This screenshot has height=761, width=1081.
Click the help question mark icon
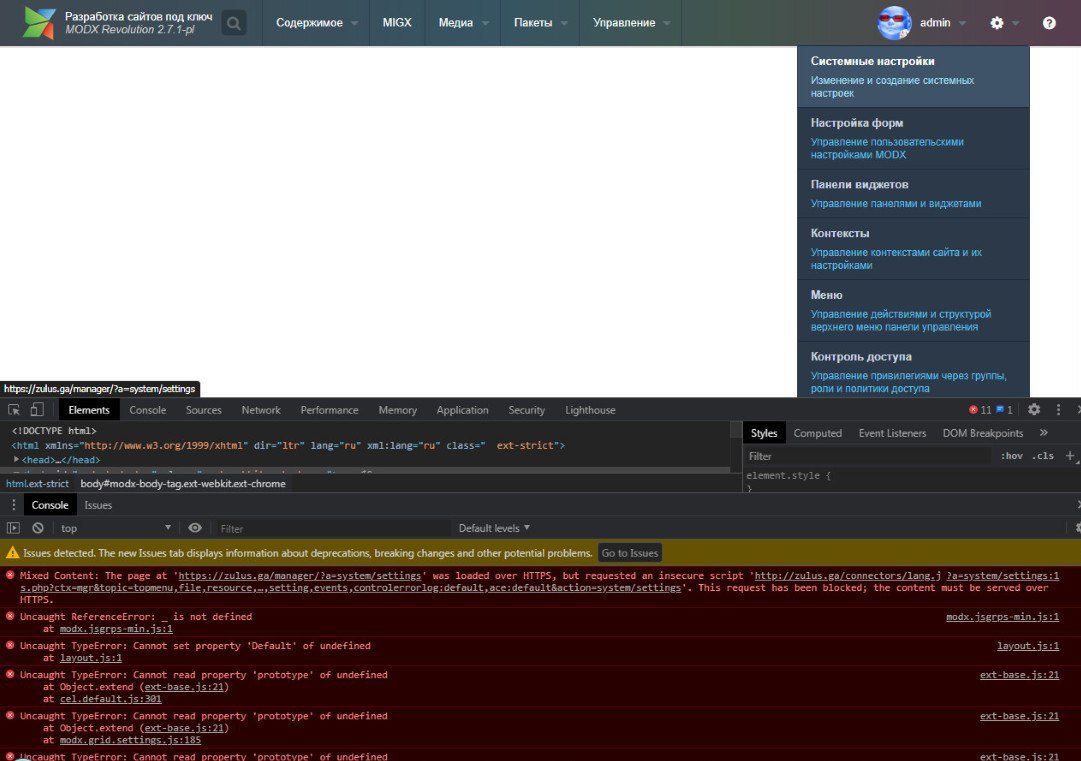coord(1049,23)
